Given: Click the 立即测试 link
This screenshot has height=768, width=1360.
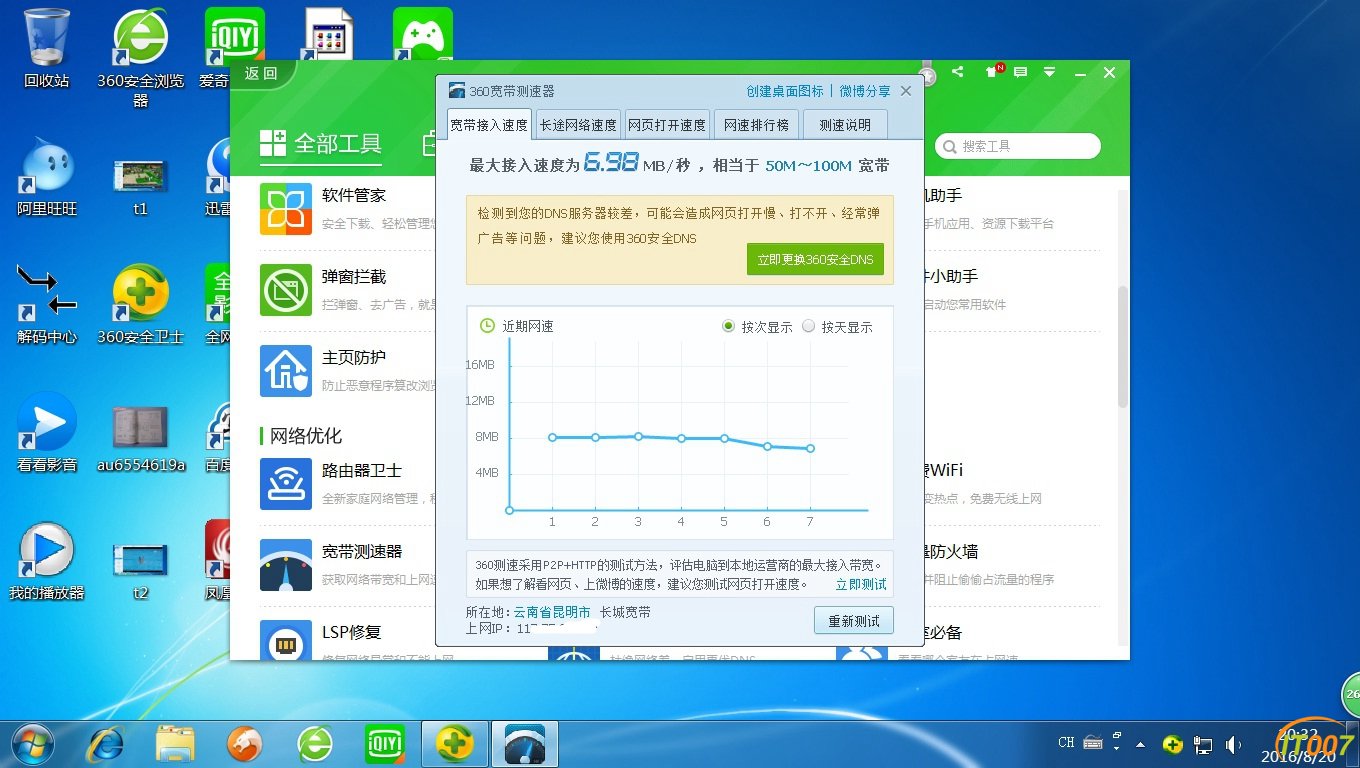Looking at the screenshot, I should coord(861,584).
